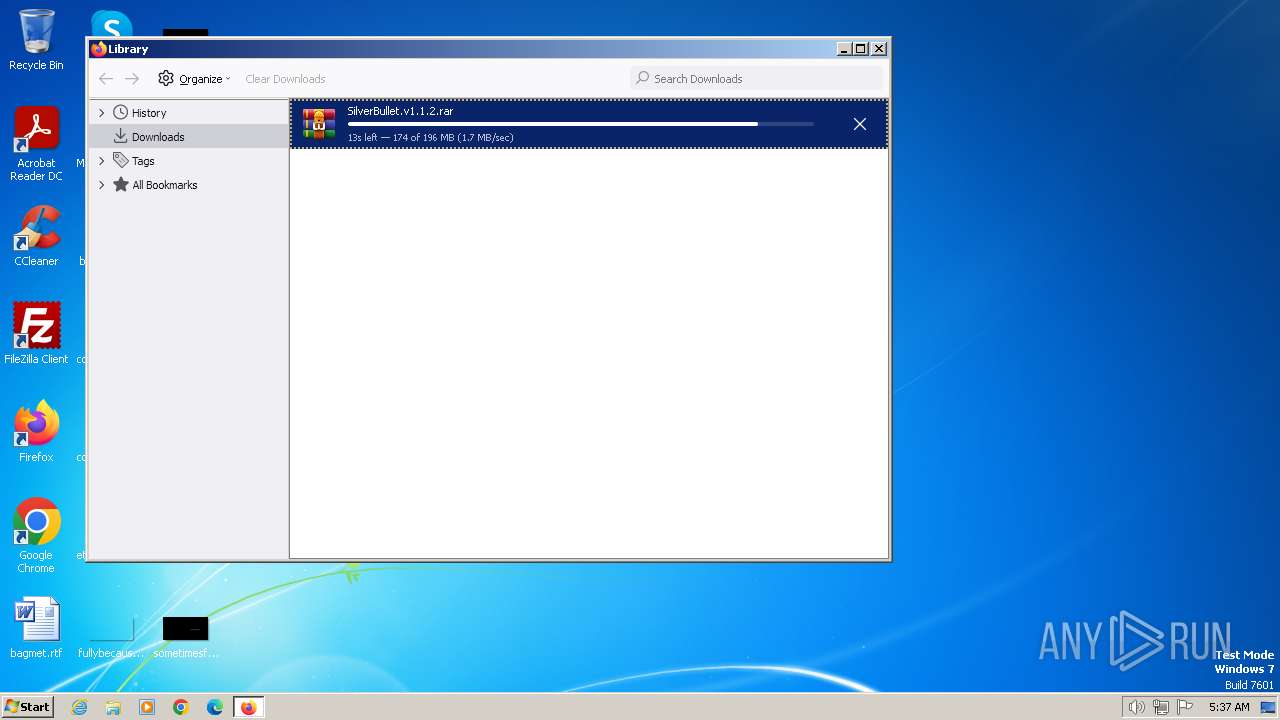
Task: Click the All Bookmarks star icon
Action: point(121,185)
